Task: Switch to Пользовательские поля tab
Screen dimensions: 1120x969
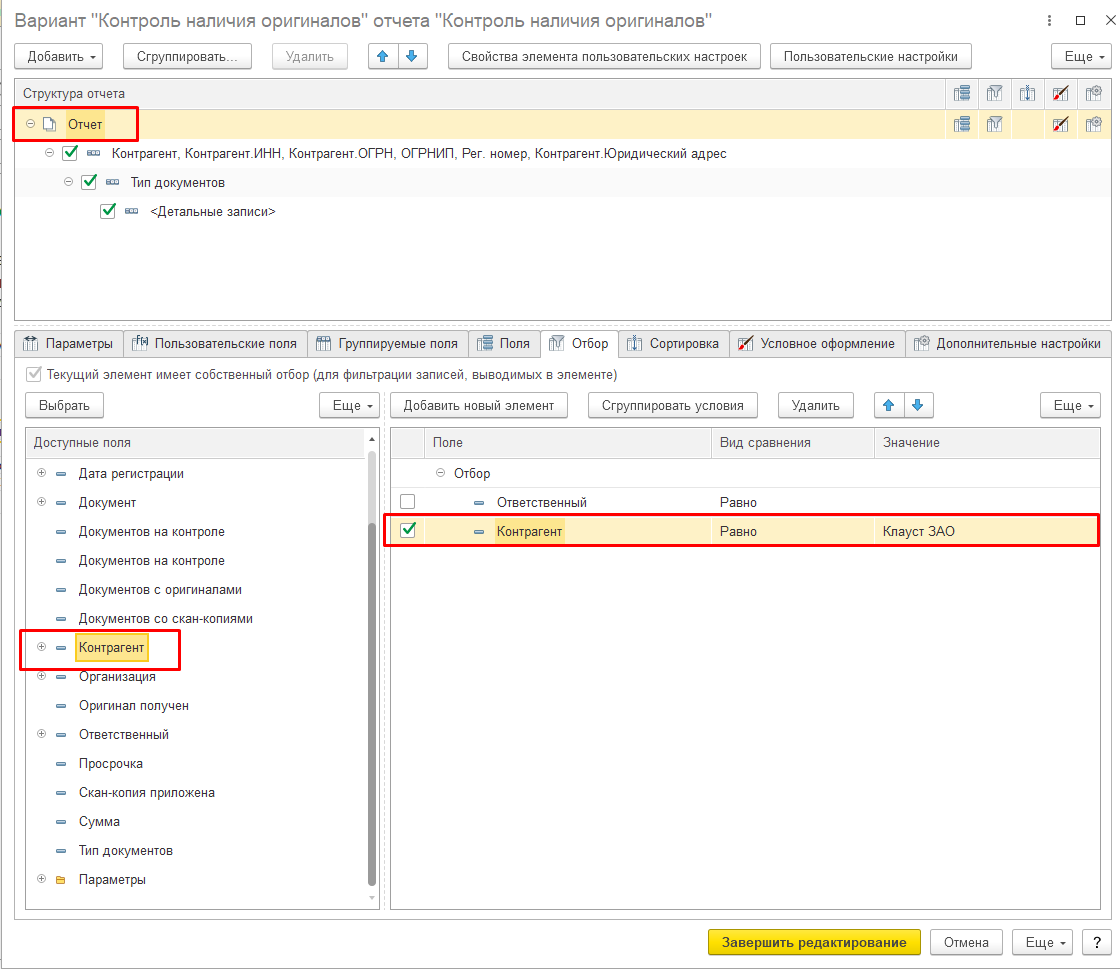Action: (x=215, y=343)
